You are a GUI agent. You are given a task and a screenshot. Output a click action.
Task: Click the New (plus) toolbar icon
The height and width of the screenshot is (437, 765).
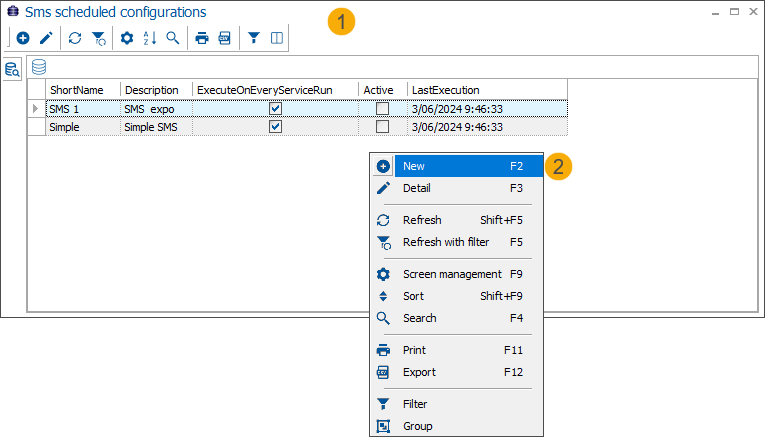[x=23, y=38]
